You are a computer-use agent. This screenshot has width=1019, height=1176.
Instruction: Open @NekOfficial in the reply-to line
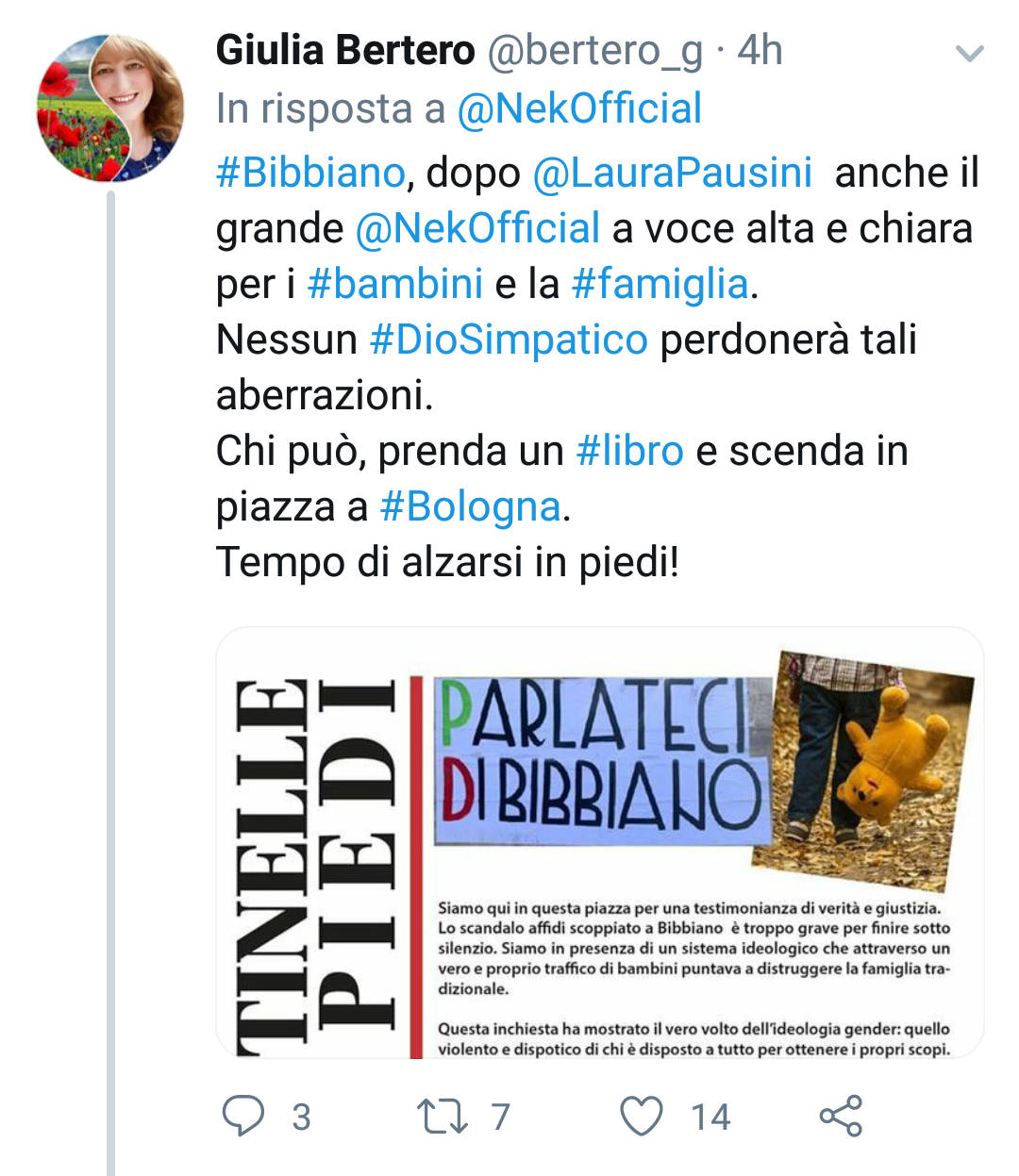(x=579, y=108)
